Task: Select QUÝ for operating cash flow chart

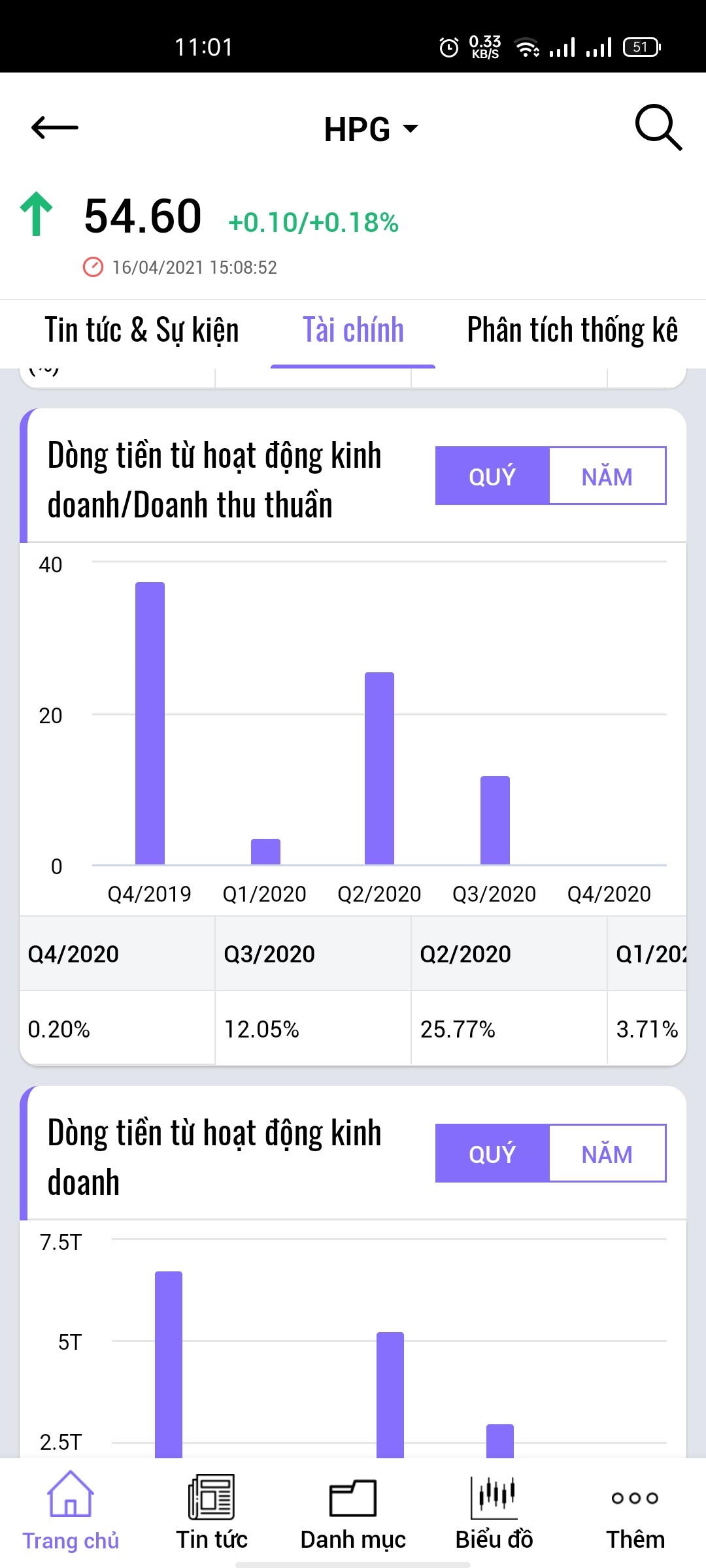Action: click(492, 1154)
